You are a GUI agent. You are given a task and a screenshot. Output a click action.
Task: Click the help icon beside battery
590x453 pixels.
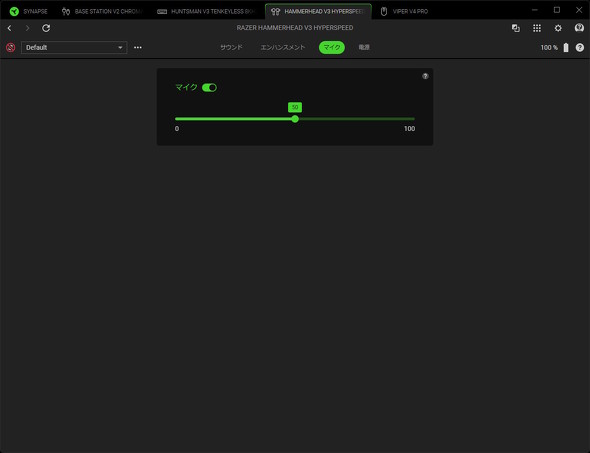coord(580,47)
